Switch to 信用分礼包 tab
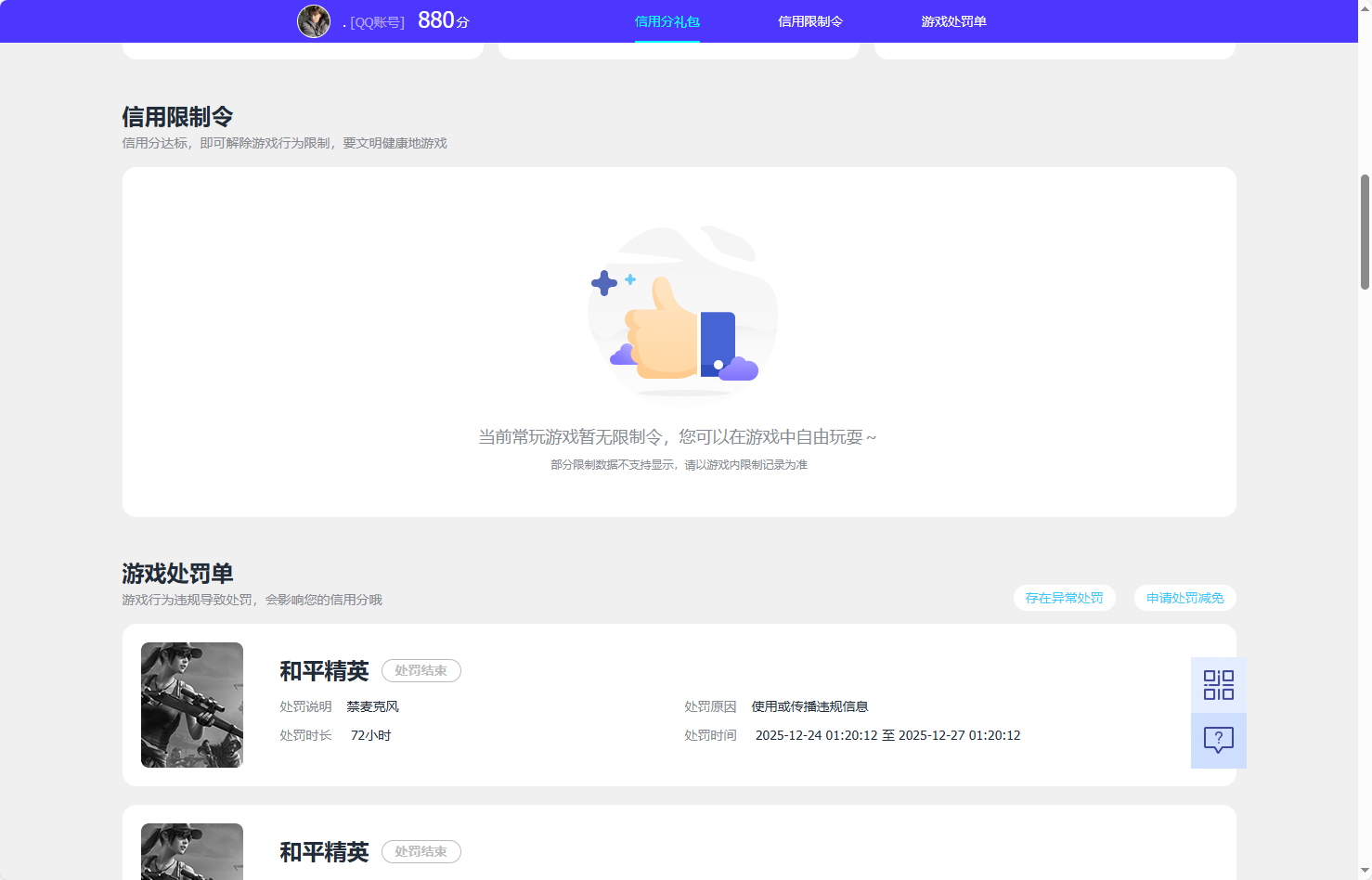The width and height of the screenshot is (1372, 880). click(667, 21)
